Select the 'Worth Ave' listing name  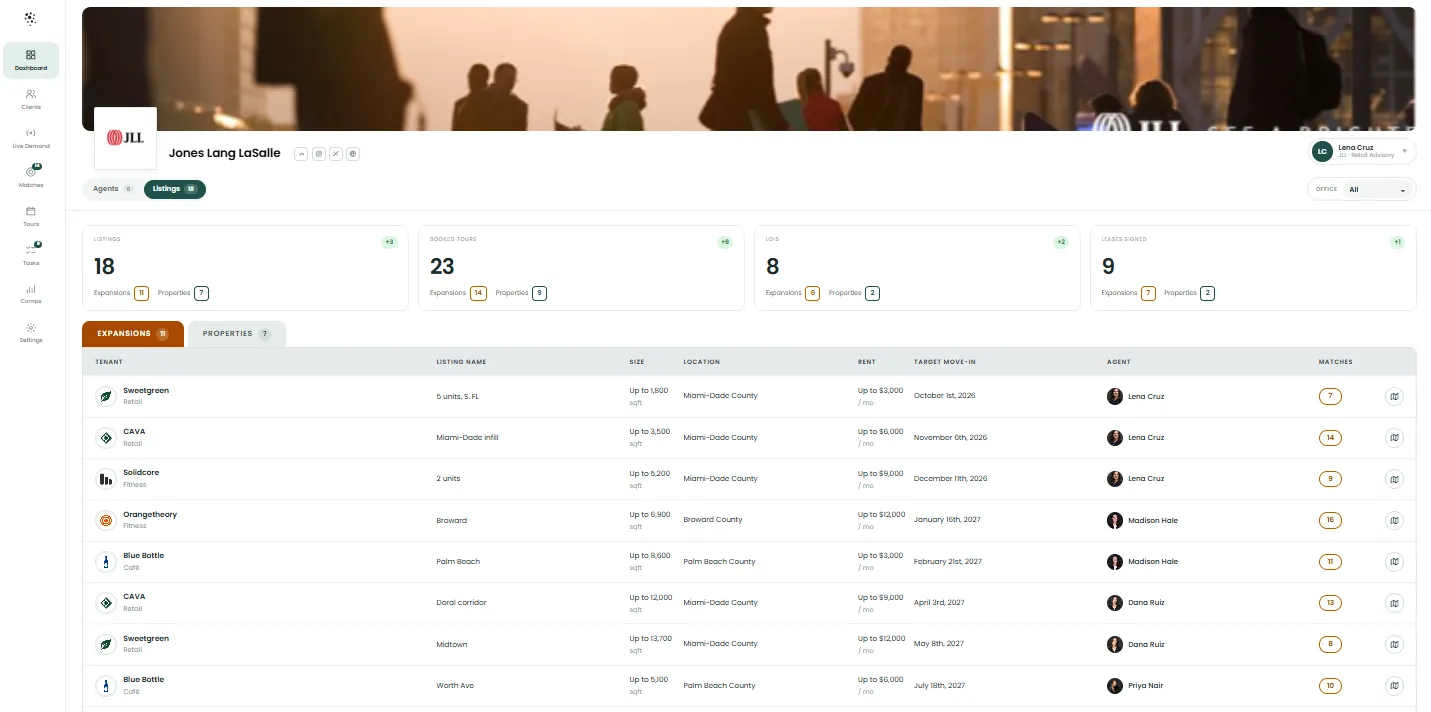453,686
